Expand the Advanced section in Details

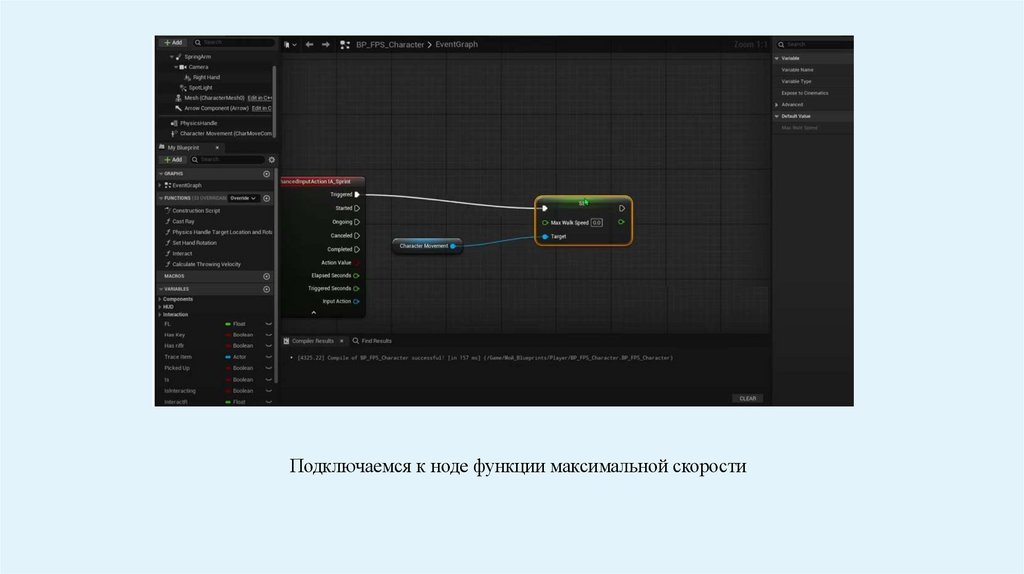click(776, 104)
